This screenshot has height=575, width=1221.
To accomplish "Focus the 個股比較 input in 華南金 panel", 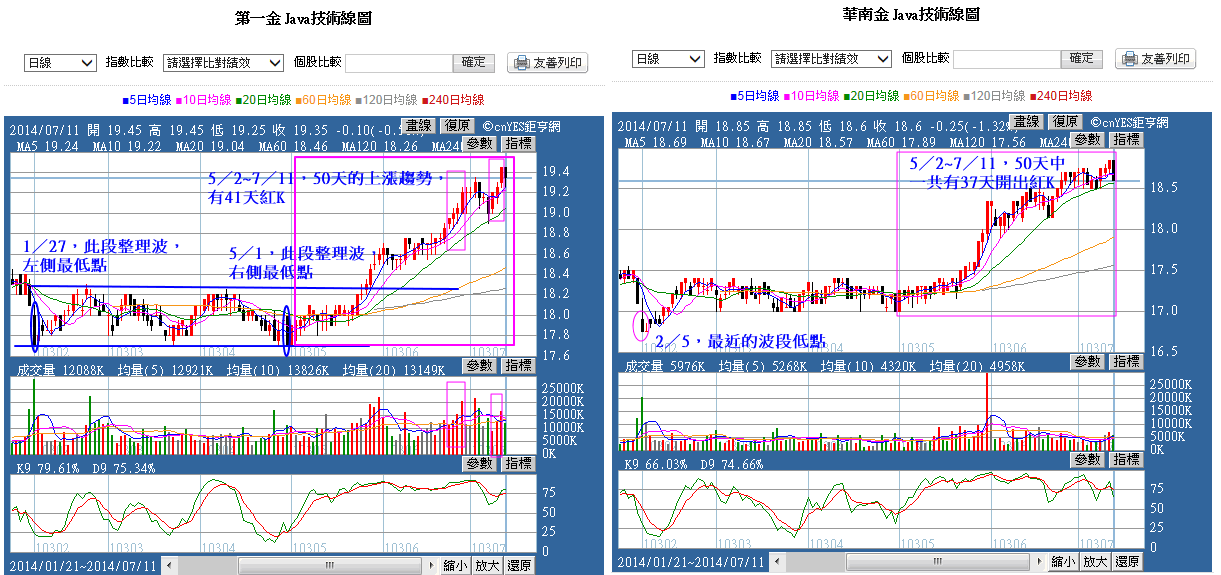I will tap(1008, 59).
